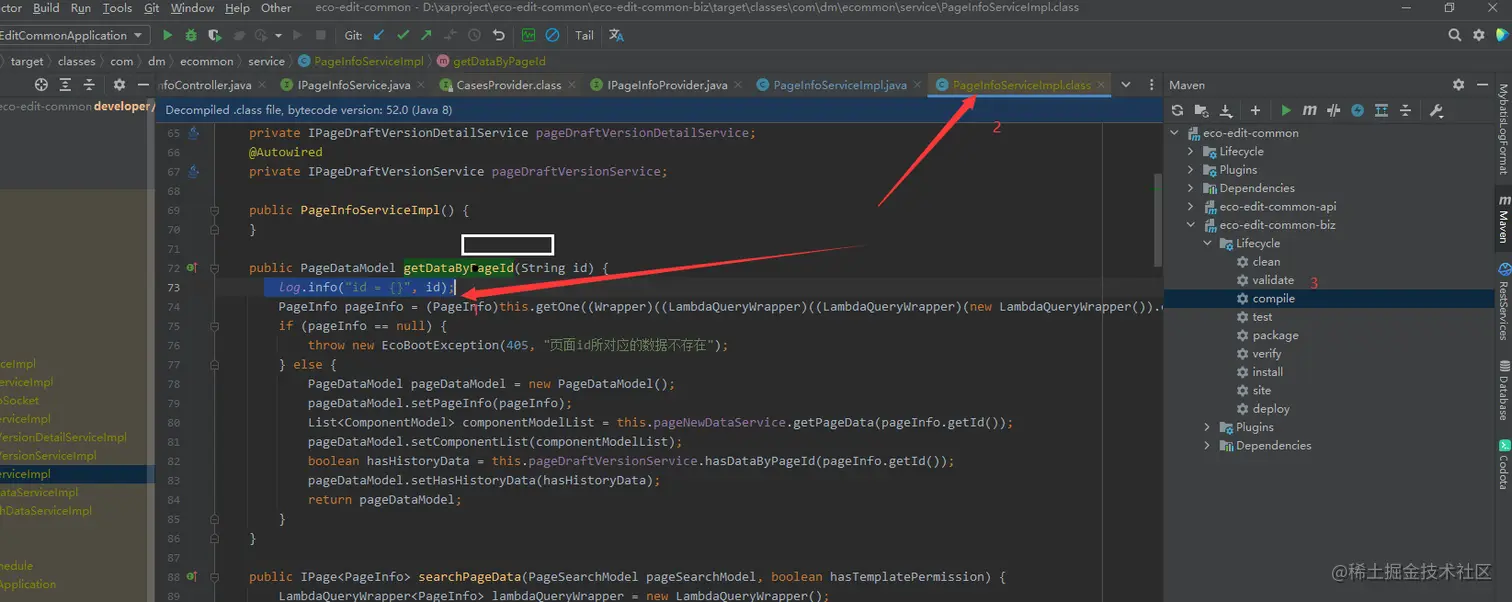Rollback changes with the undo arrow
The width and height of the screenshot is (1512, 602).
499,35
